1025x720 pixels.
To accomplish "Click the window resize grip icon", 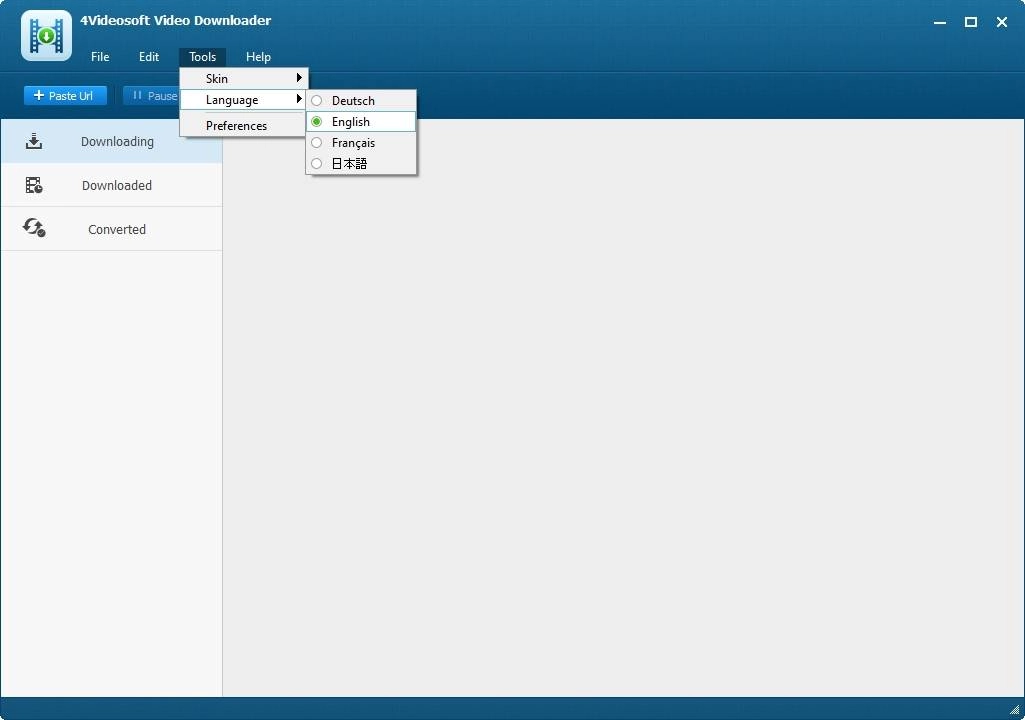I will [1014, 709].
